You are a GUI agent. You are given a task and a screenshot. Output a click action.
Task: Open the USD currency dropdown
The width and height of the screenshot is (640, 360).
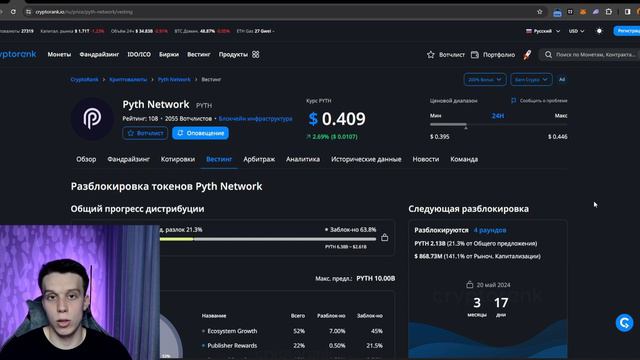pyautogui.click(x=576, y=31)
